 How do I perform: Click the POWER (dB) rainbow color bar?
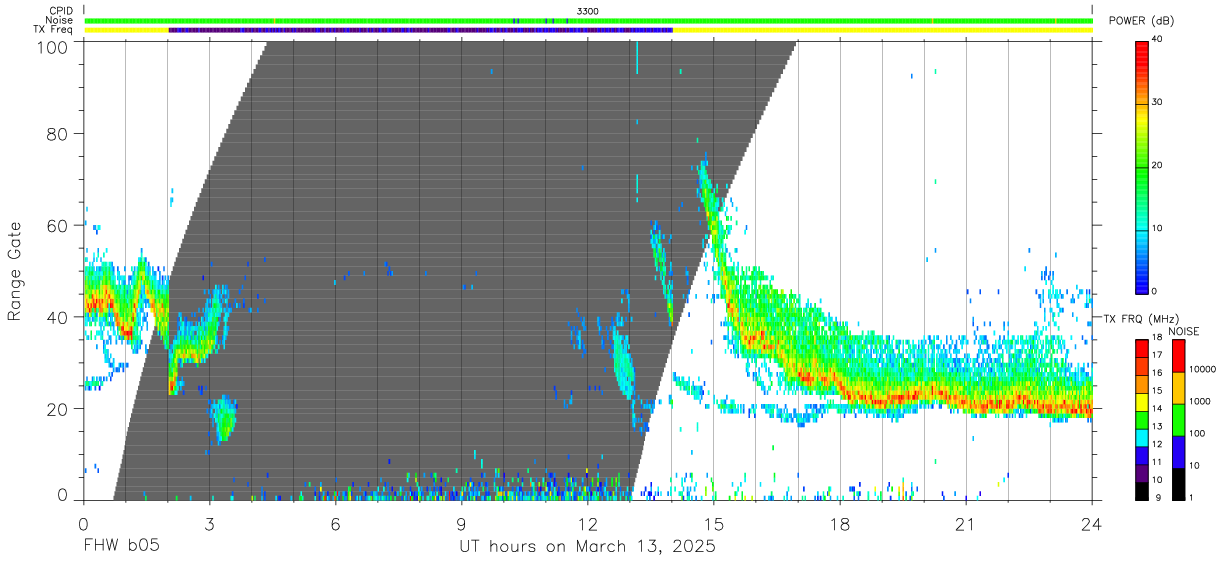coord(1142,166)
